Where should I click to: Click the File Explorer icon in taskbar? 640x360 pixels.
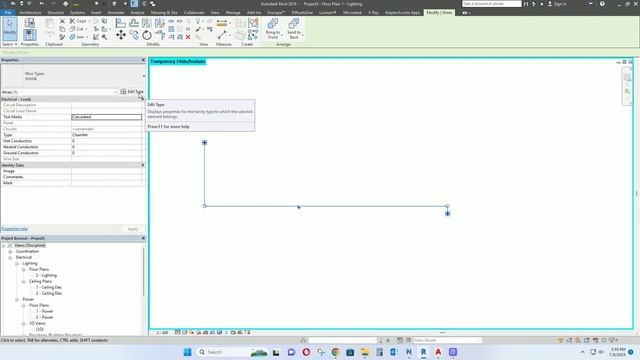click(x=364, y=352)
